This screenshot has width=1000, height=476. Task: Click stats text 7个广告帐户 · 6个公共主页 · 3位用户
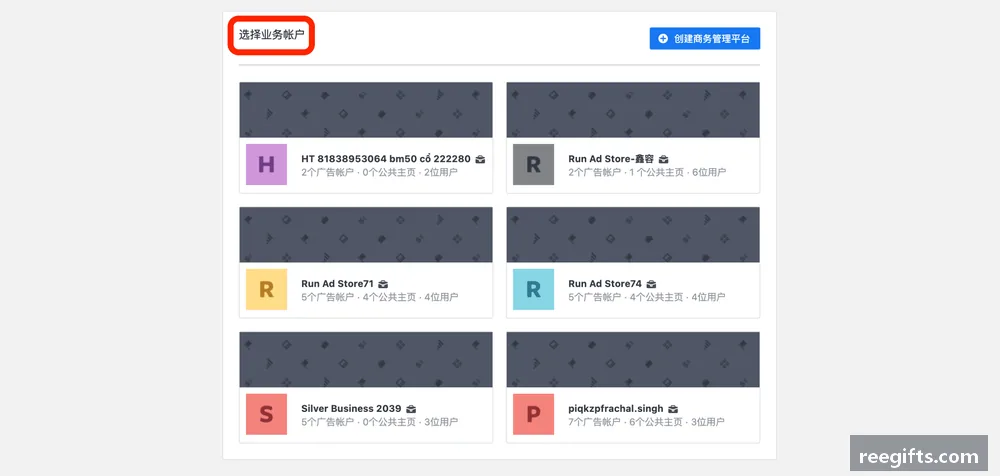pos(647,422)
